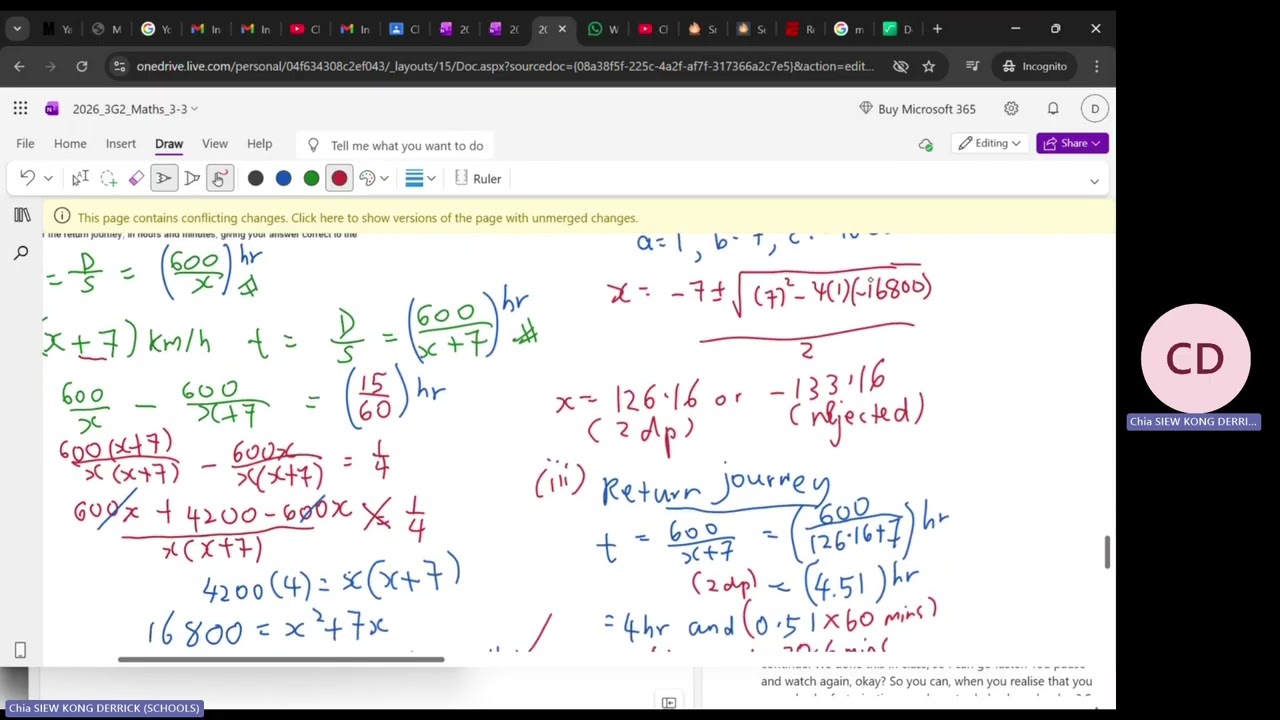Open a new browser tab
The image size is (1280, 720).
coord(937,29)
